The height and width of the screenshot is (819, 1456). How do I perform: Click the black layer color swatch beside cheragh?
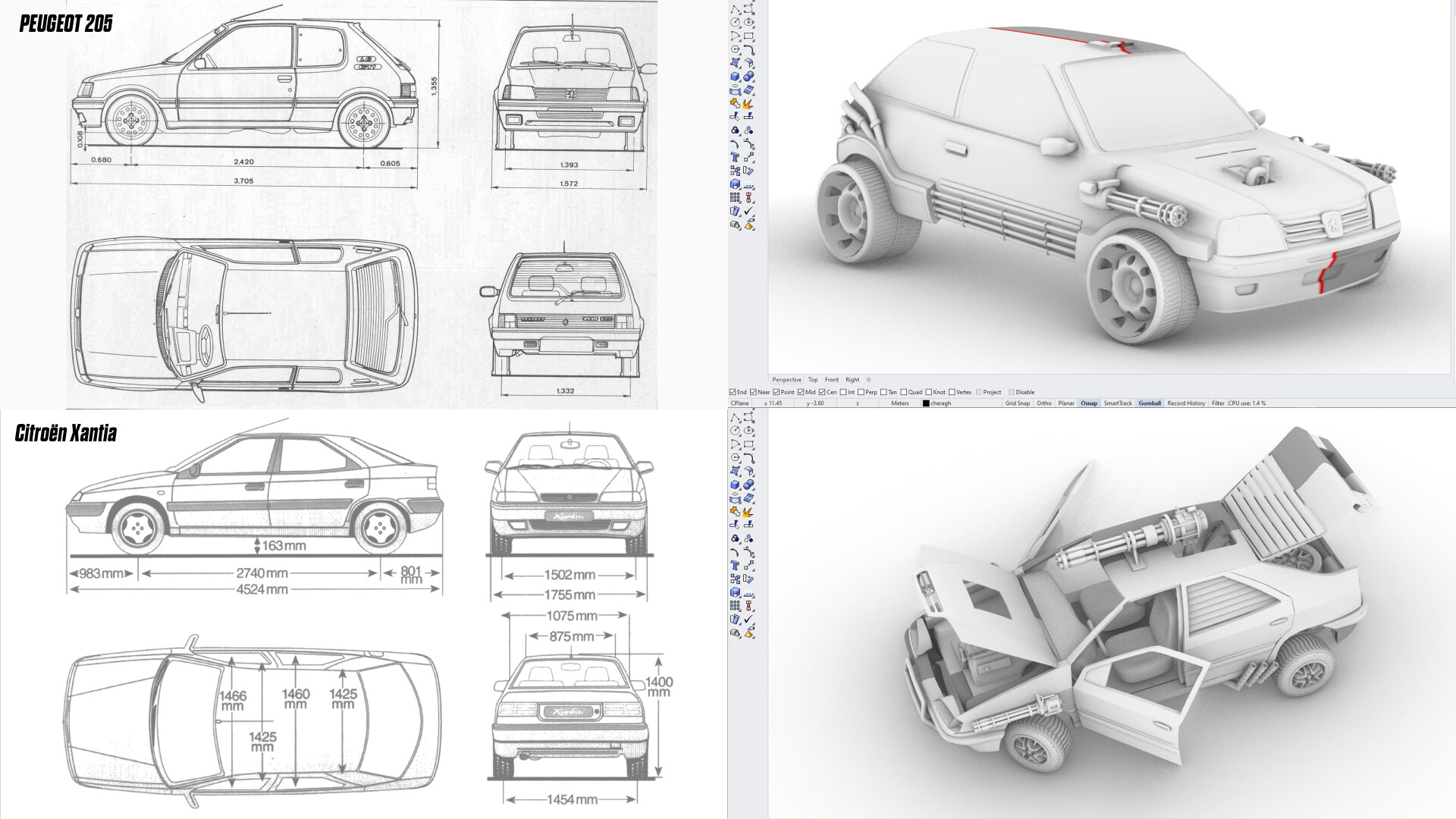tap(926, 403)
